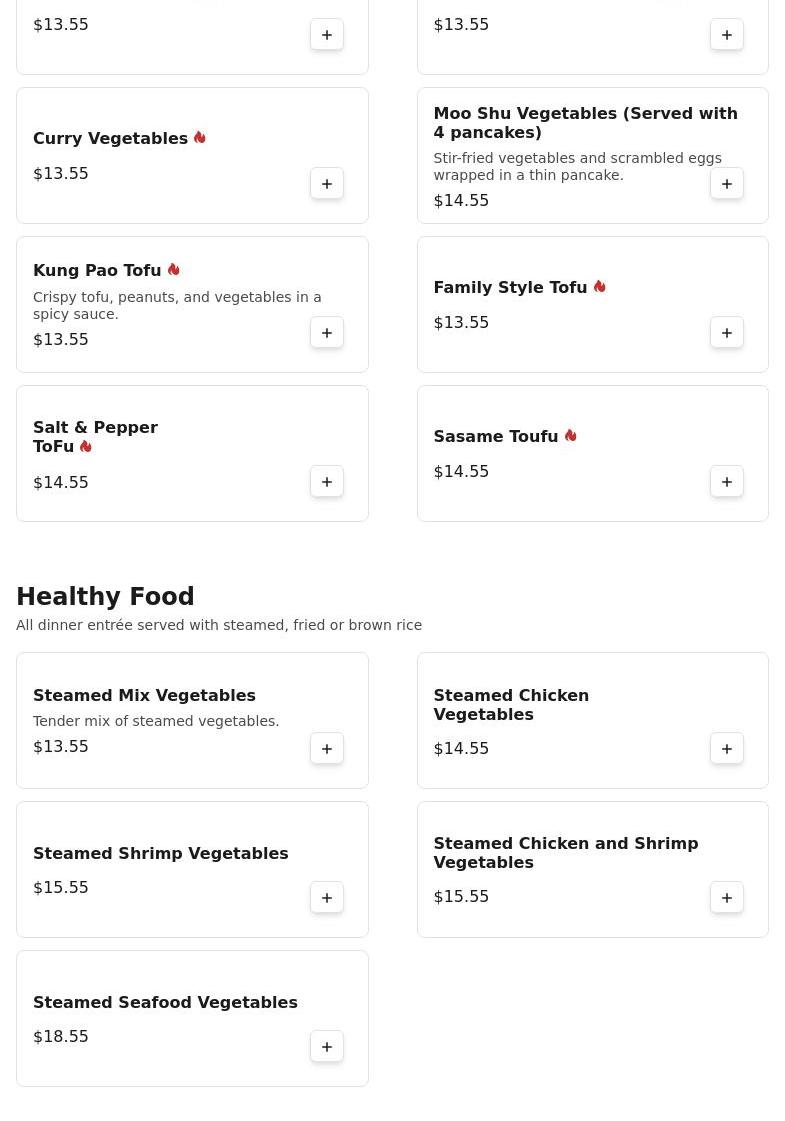The image size is (785, 1121).
Task: Select the Healthy Food section heading
Action: click(x=105, y=597)
